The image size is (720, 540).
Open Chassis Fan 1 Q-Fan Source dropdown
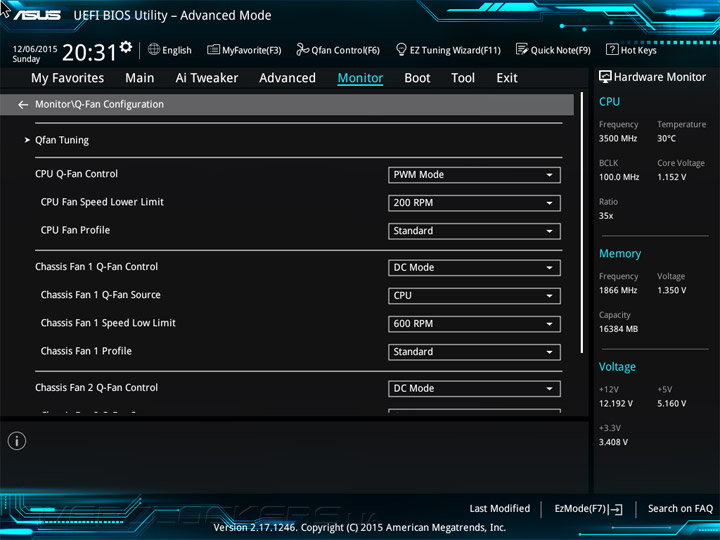(474, 296)
